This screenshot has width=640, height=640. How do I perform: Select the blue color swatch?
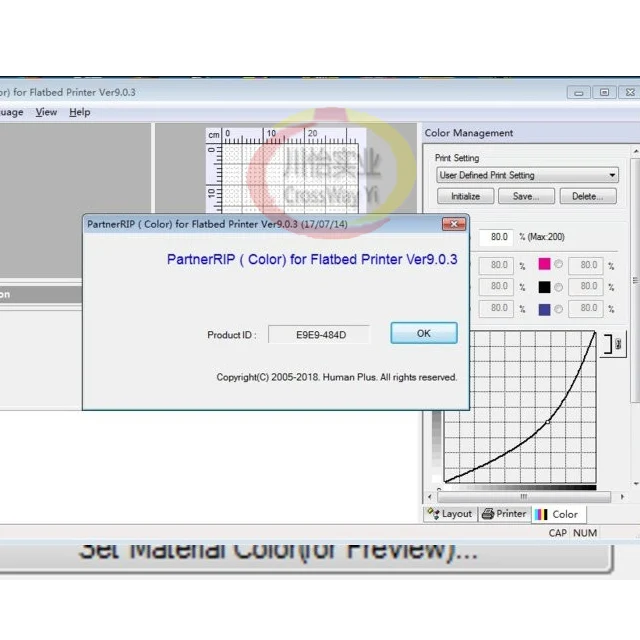[544, 309]
